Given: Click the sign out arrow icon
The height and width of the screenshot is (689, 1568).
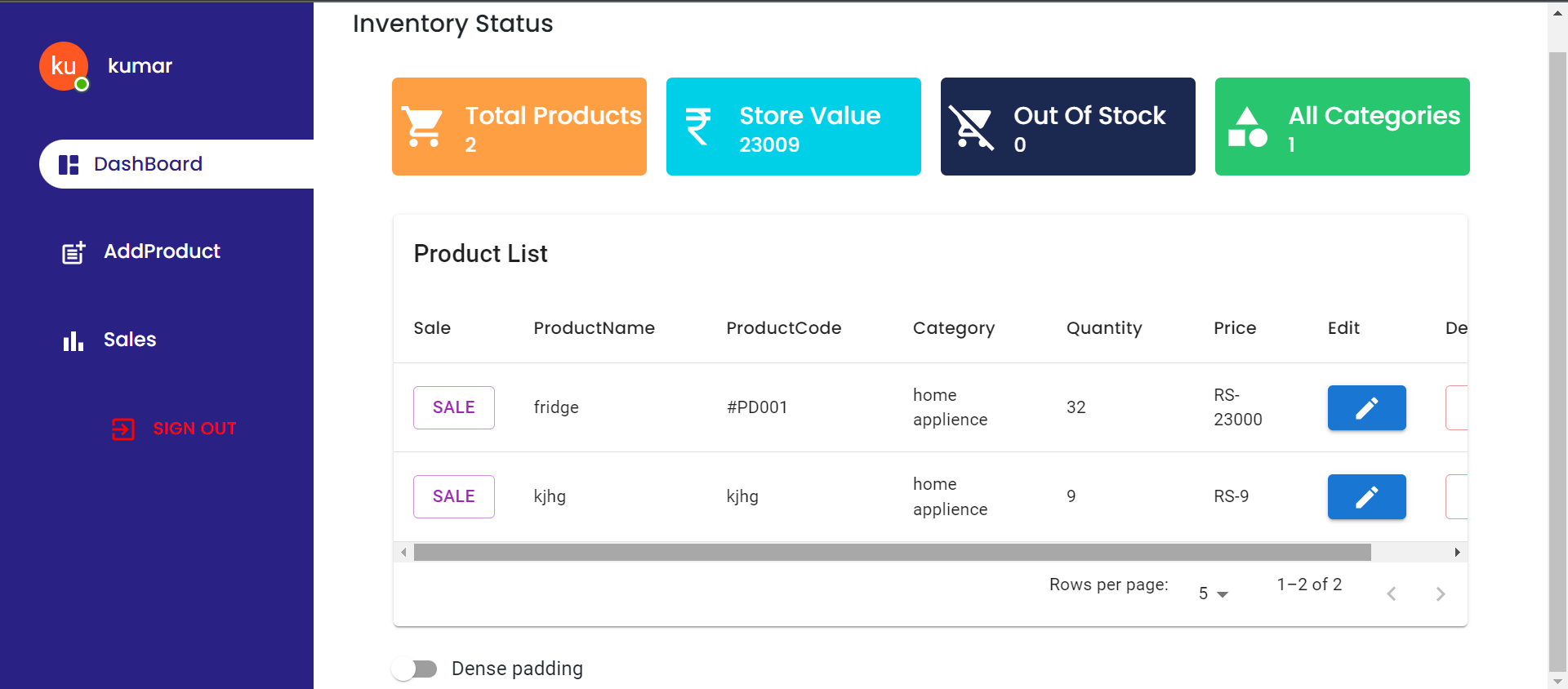Looking at the screenshot, I should pos(123,429).
